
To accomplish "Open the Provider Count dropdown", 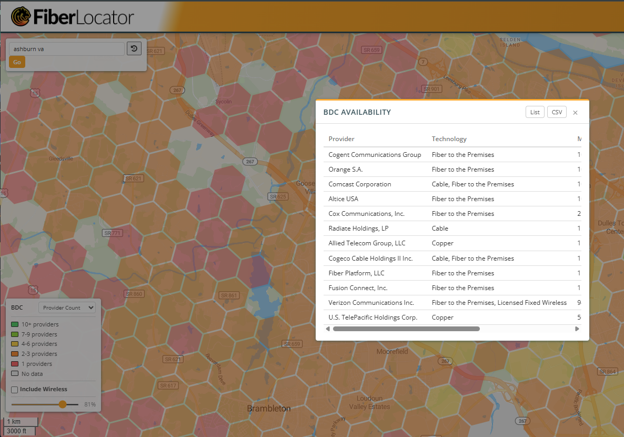I will (x=67, y=308).
